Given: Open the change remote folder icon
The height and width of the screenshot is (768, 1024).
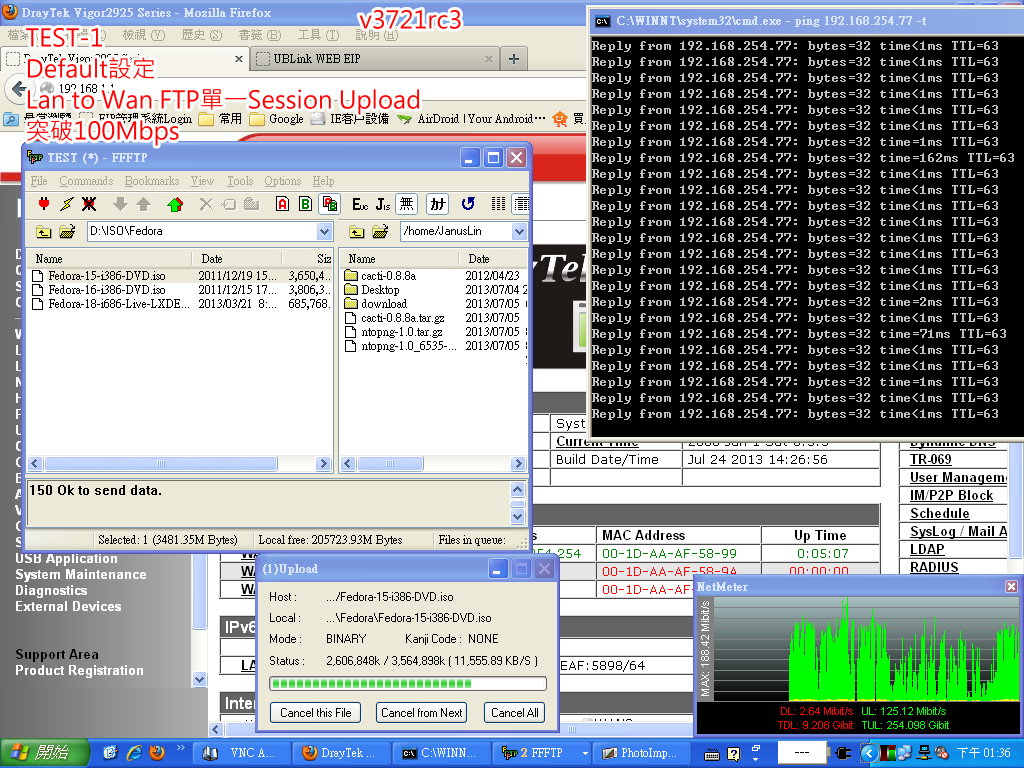Looking at the screenshot, I should [380, 231].
